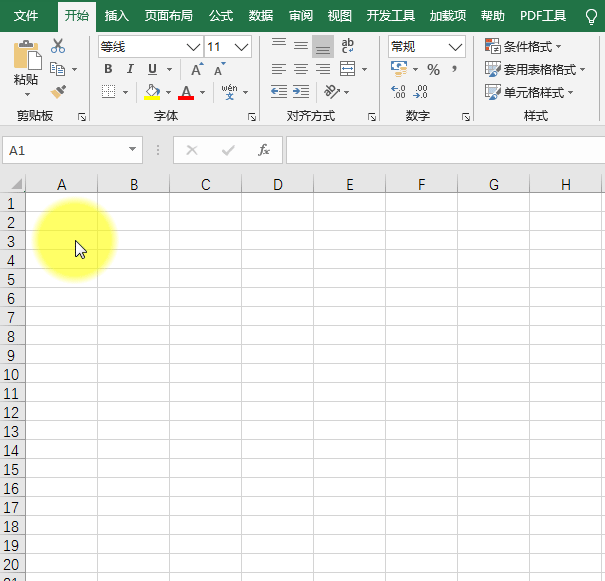The height and width of the screenshot is (581, 605).
Task: Expand the underline style arrow
Action: [x=169, y=69]
